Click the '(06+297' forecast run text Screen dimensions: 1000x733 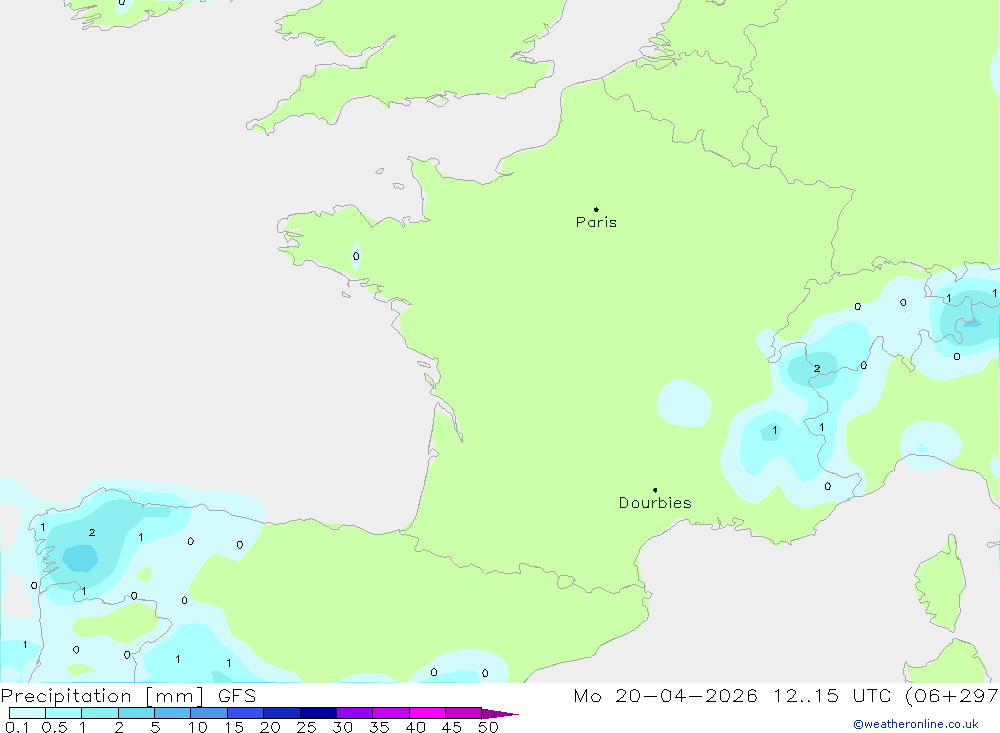point(952,695)
